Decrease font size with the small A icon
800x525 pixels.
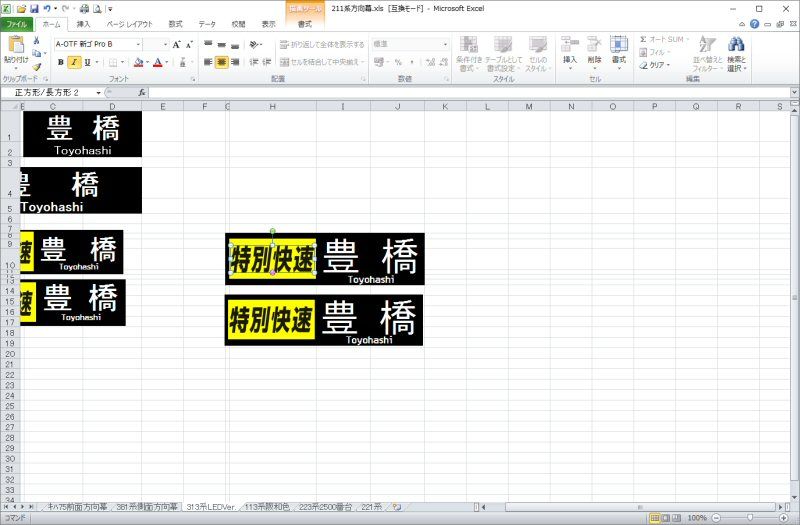189,45
